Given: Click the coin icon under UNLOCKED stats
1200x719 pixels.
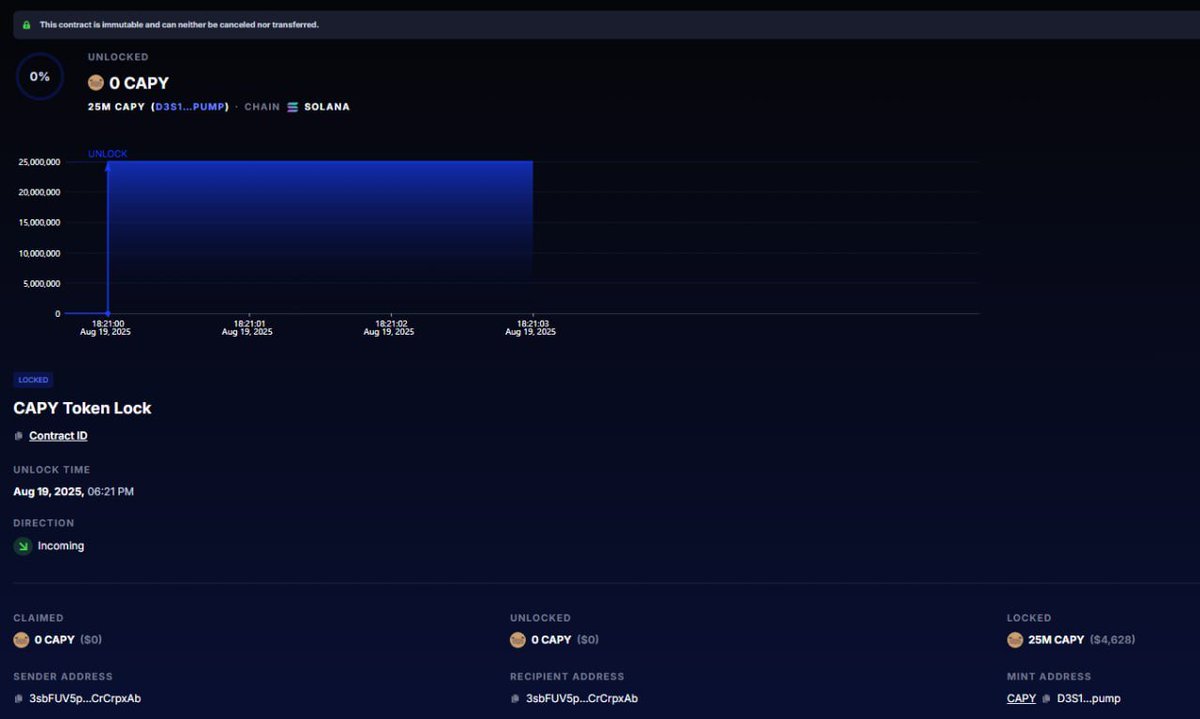Looking at the screenshot, I should point(518,640).
